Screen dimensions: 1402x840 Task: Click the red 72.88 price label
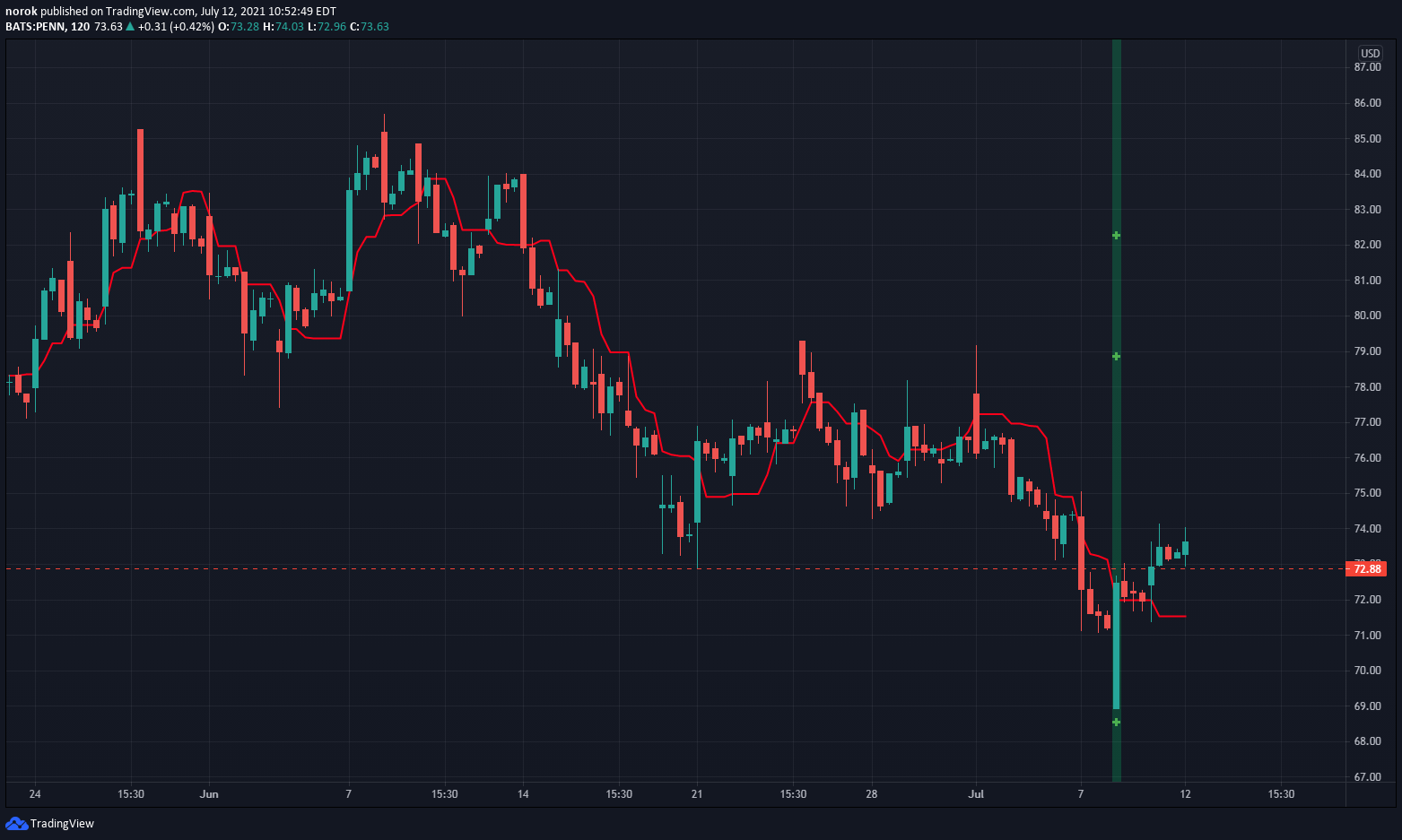(x=1367, y=568)
